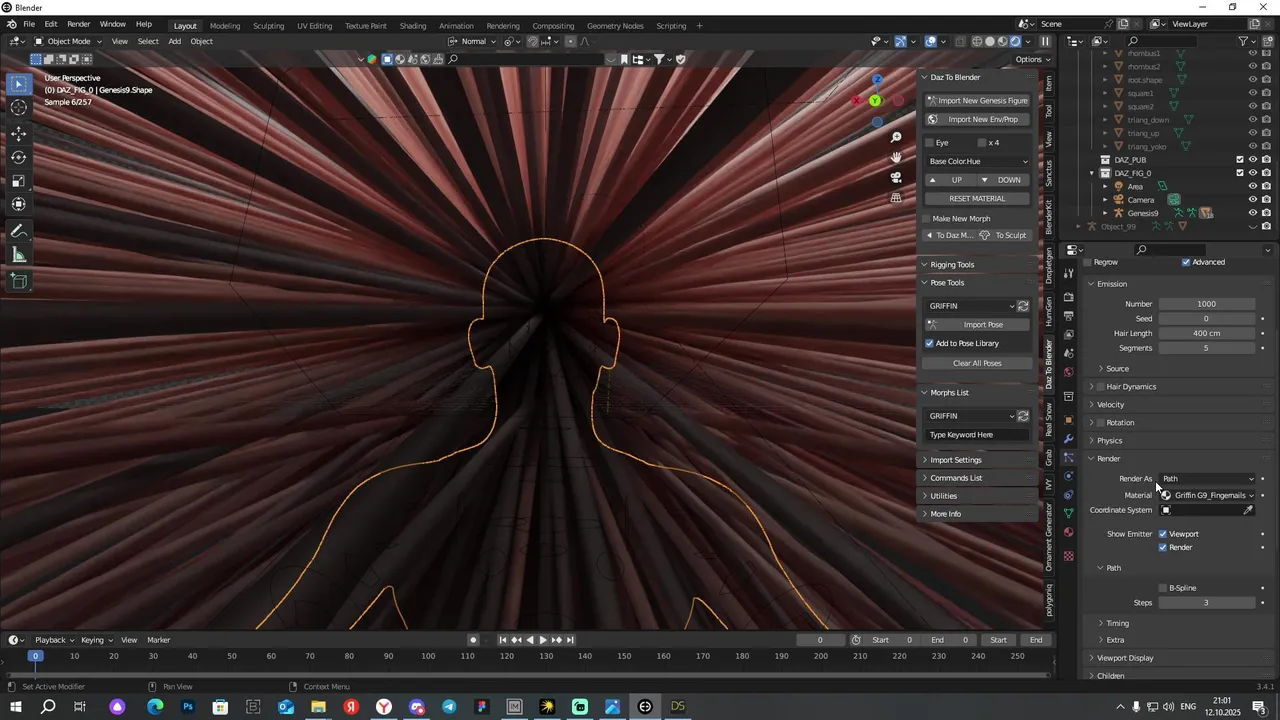The width and height of the screenshot is (1280, 720).
Task: Select the Measure ruler tool
Action: click(x=19, y=255)
